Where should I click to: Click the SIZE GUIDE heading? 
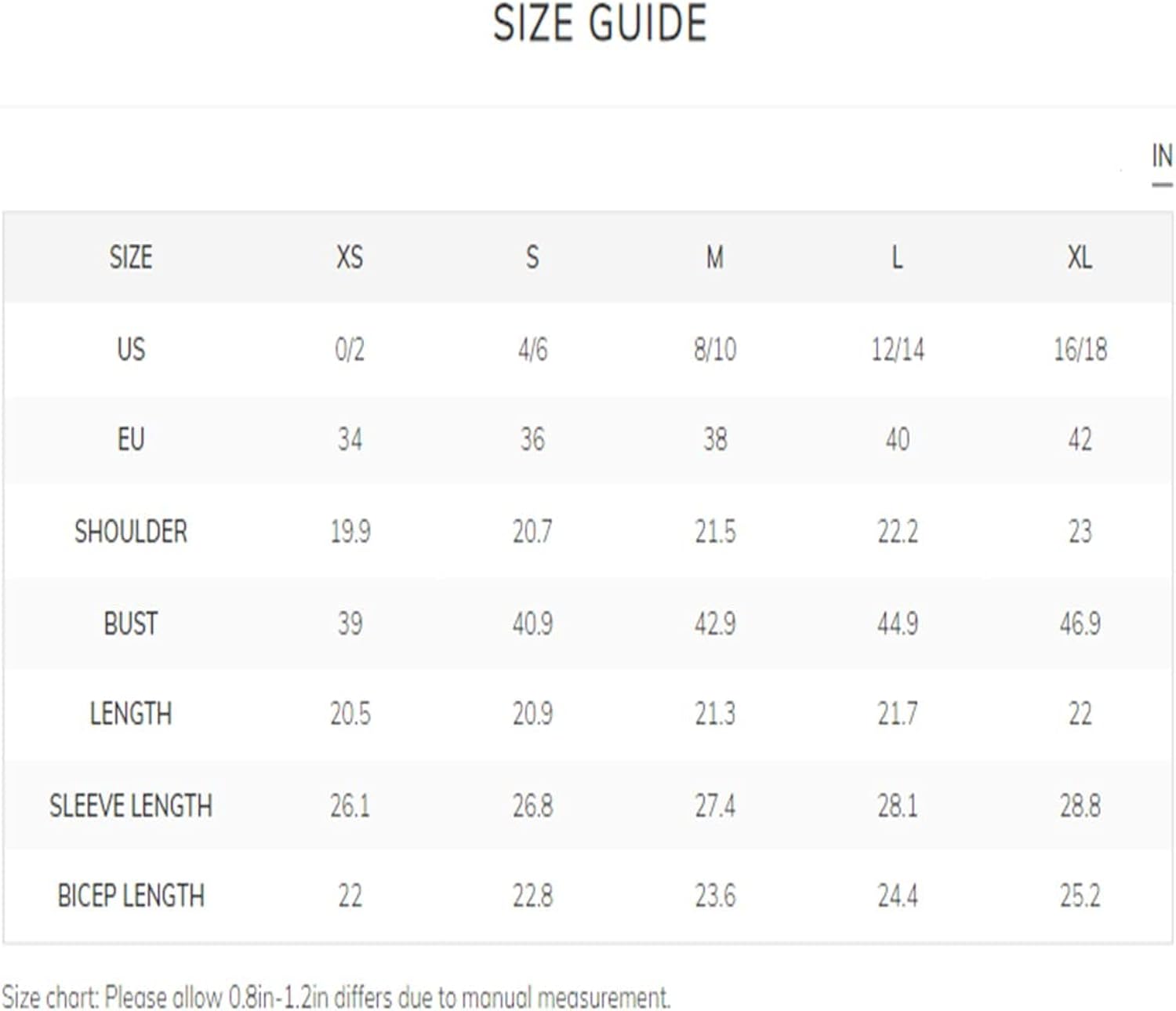tap(600, 23)
